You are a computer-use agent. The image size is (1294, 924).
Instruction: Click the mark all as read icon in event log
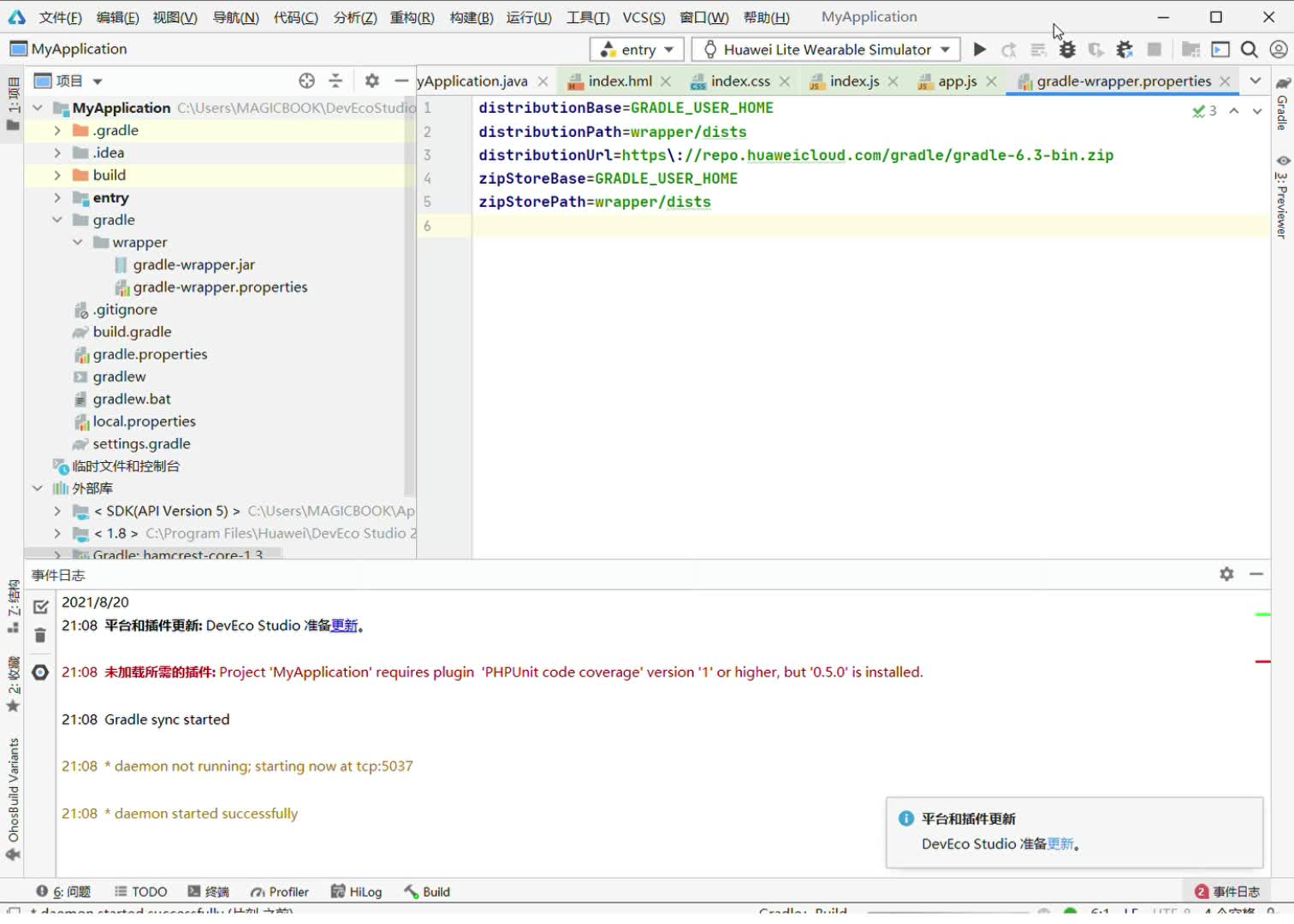click(x=40, y=607)
